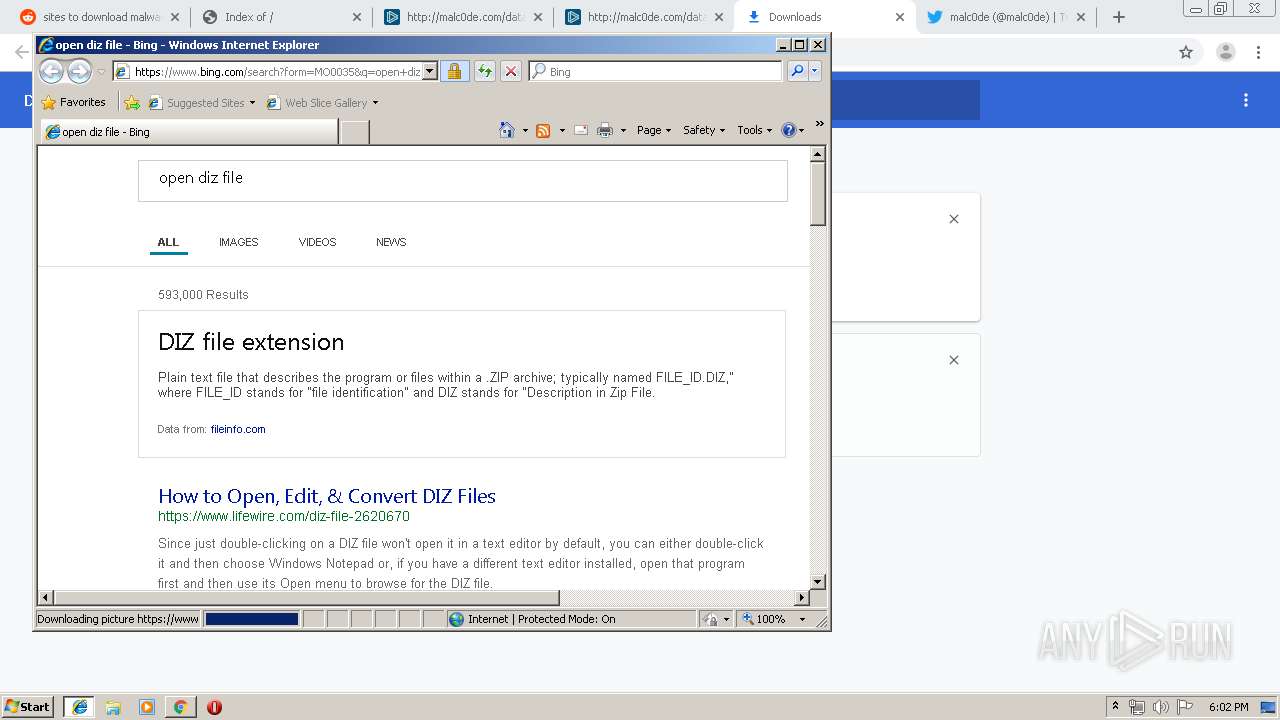Viewport: 1280px width, 720px height.
Task: Click IE vertical scrollbar down arrow
Action: tap(818, 581)
